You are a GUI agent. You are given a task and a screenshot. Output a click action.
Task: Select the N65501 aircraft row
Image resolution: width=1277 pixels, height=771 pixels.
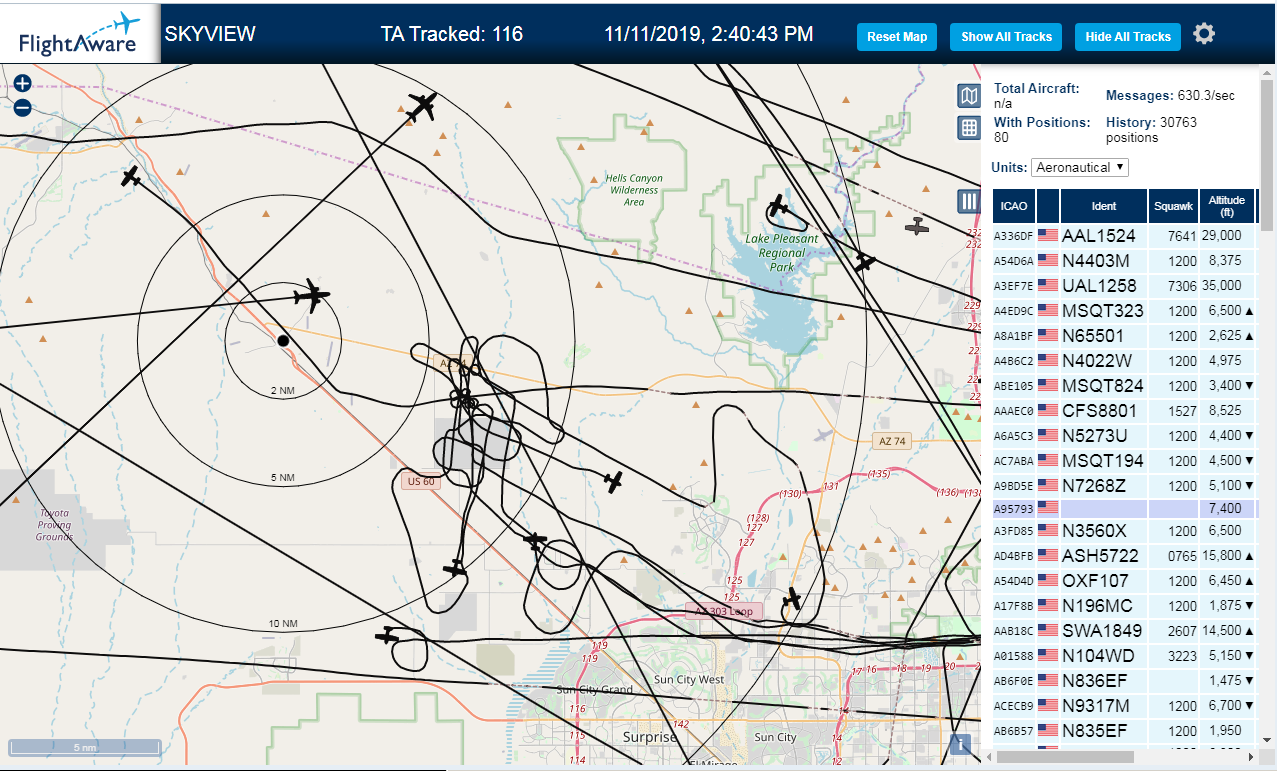[1125, 335]
